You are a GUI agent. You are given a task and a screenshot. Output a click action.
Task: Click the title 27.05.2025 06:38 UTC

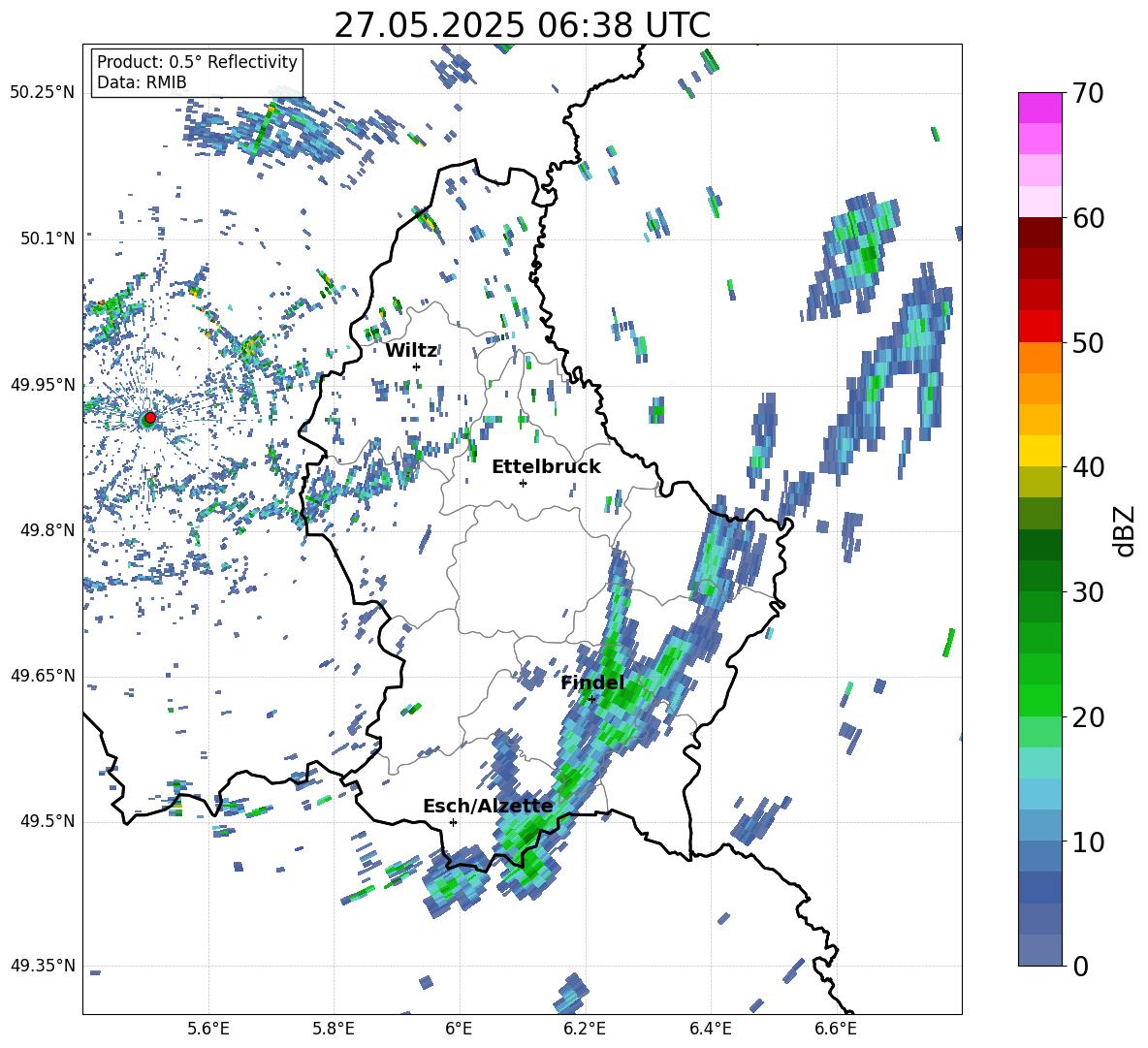(x=522, y=25)
